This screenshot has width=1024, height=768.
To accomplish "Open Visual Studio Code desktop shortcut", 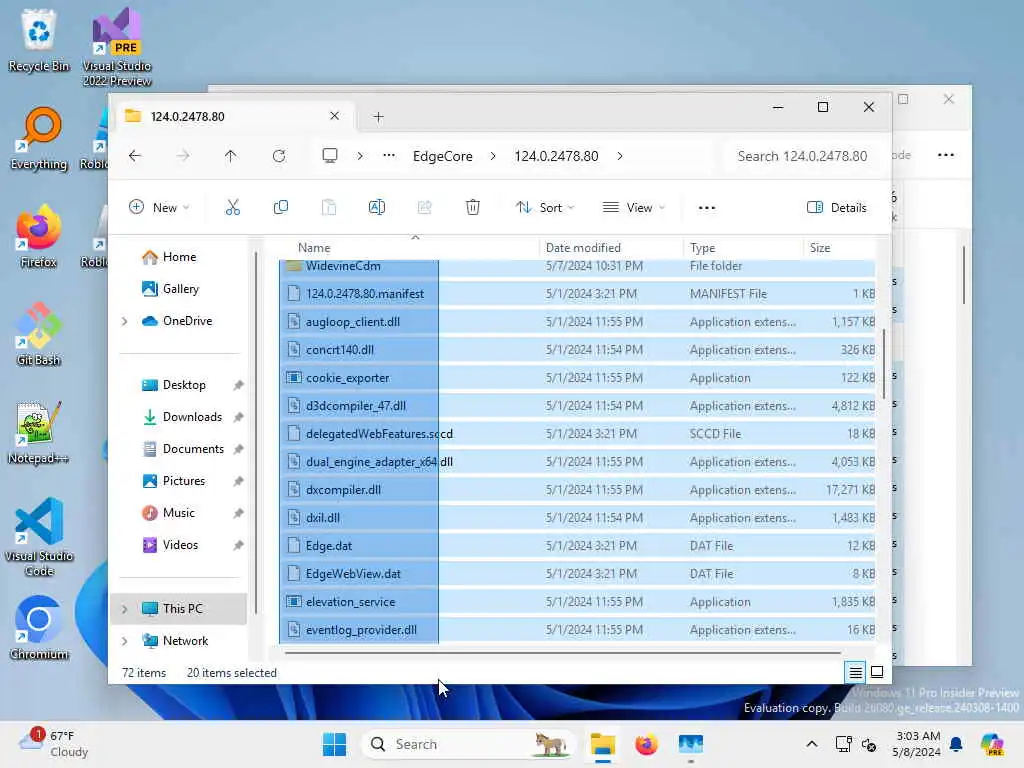I will tap(39, 537).
